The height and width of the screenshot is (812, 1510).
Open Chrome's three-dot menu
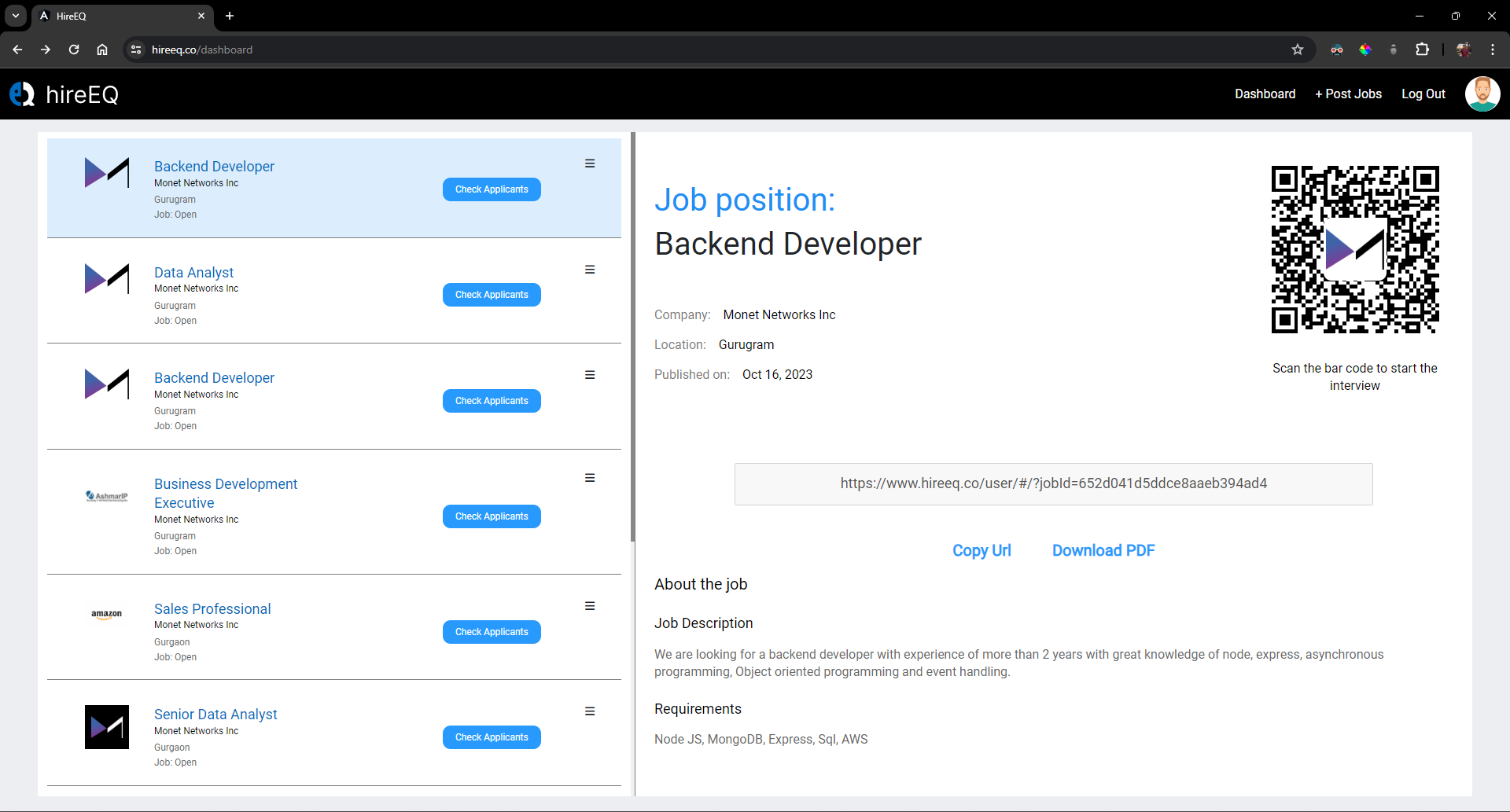pos(1493,50)
